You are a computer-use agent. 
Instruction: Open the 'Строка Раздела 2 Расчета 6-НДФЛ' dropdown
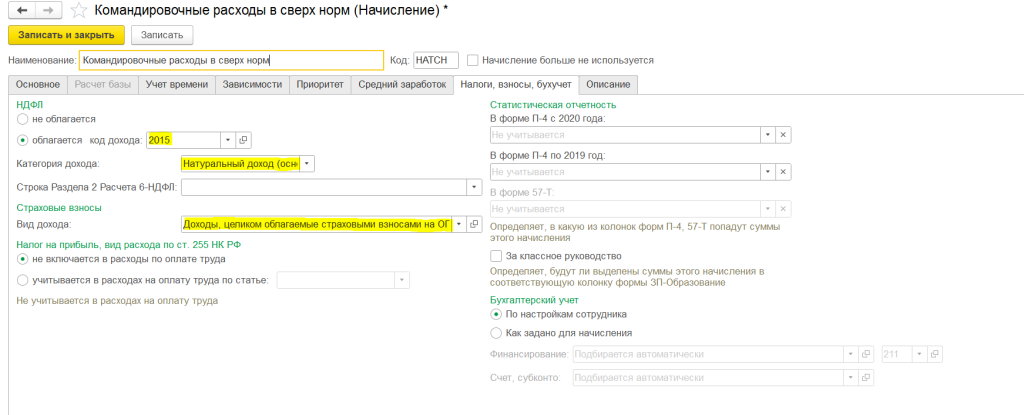(x=472, y=187)
